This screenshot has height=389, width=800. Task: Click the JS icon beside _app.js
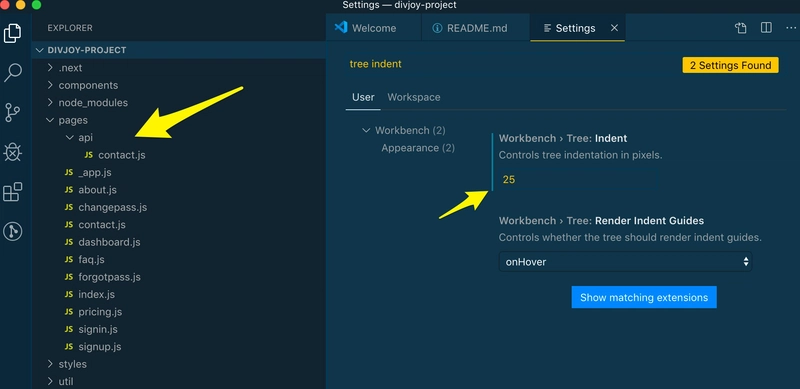[x=69, y=173]
